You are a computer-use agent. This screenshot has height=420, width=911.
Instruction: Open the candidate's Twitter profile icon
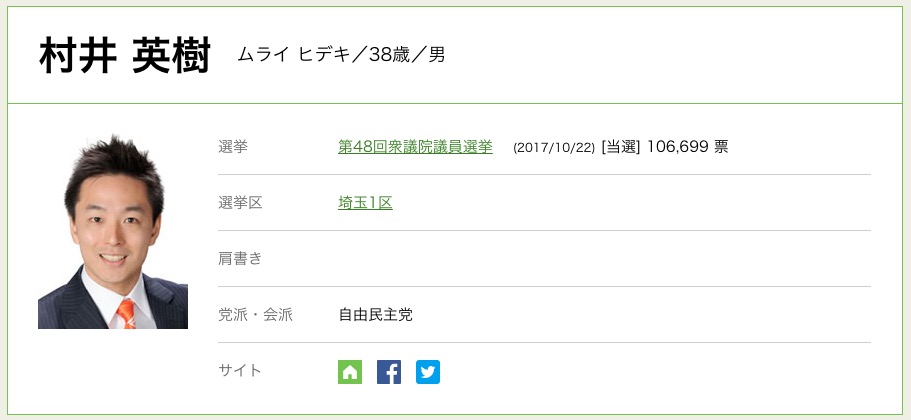pos(428,372)
